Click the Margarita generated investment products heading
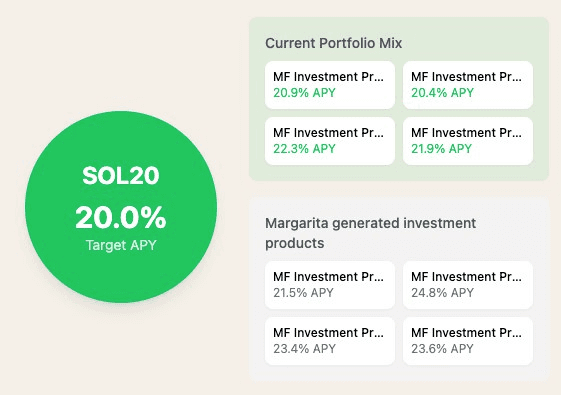The image size is (561, 395). pos(370,233)
